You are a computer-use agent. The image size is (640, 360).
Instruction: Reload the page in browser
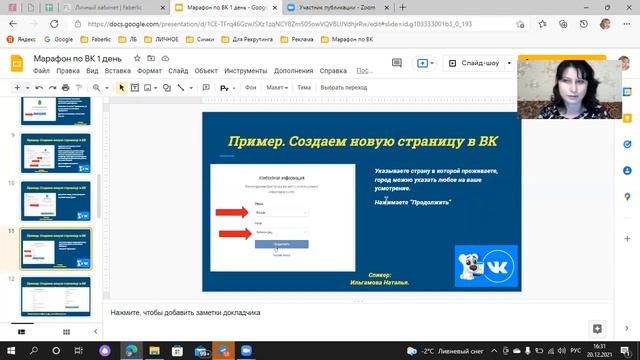[54, 24]
